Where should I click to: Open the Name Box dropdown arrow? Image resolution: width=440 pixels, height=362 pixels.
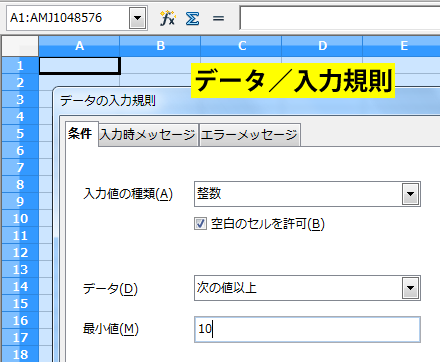coord(137,18)
